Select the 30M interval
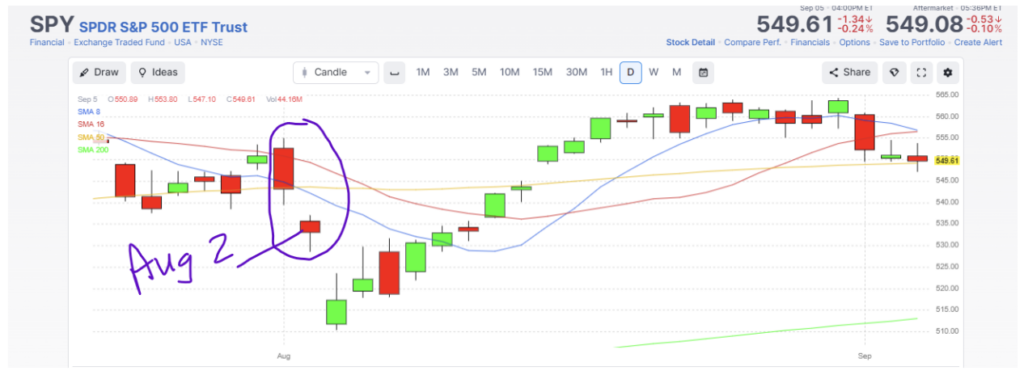1024x375 pixels. click(x=576, y=73)
